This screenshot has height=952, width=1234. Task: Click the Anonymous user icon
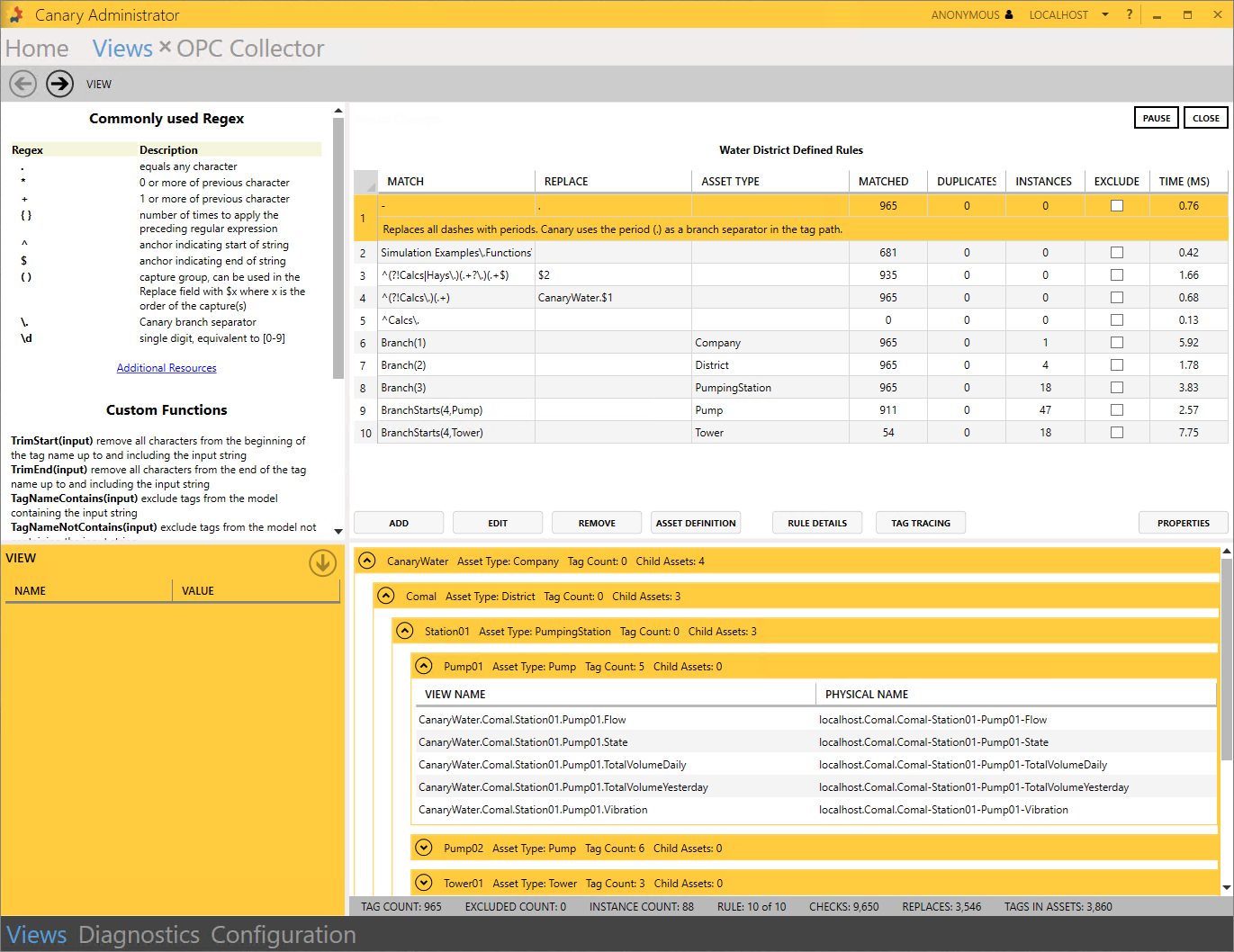tap(1009, 14)
